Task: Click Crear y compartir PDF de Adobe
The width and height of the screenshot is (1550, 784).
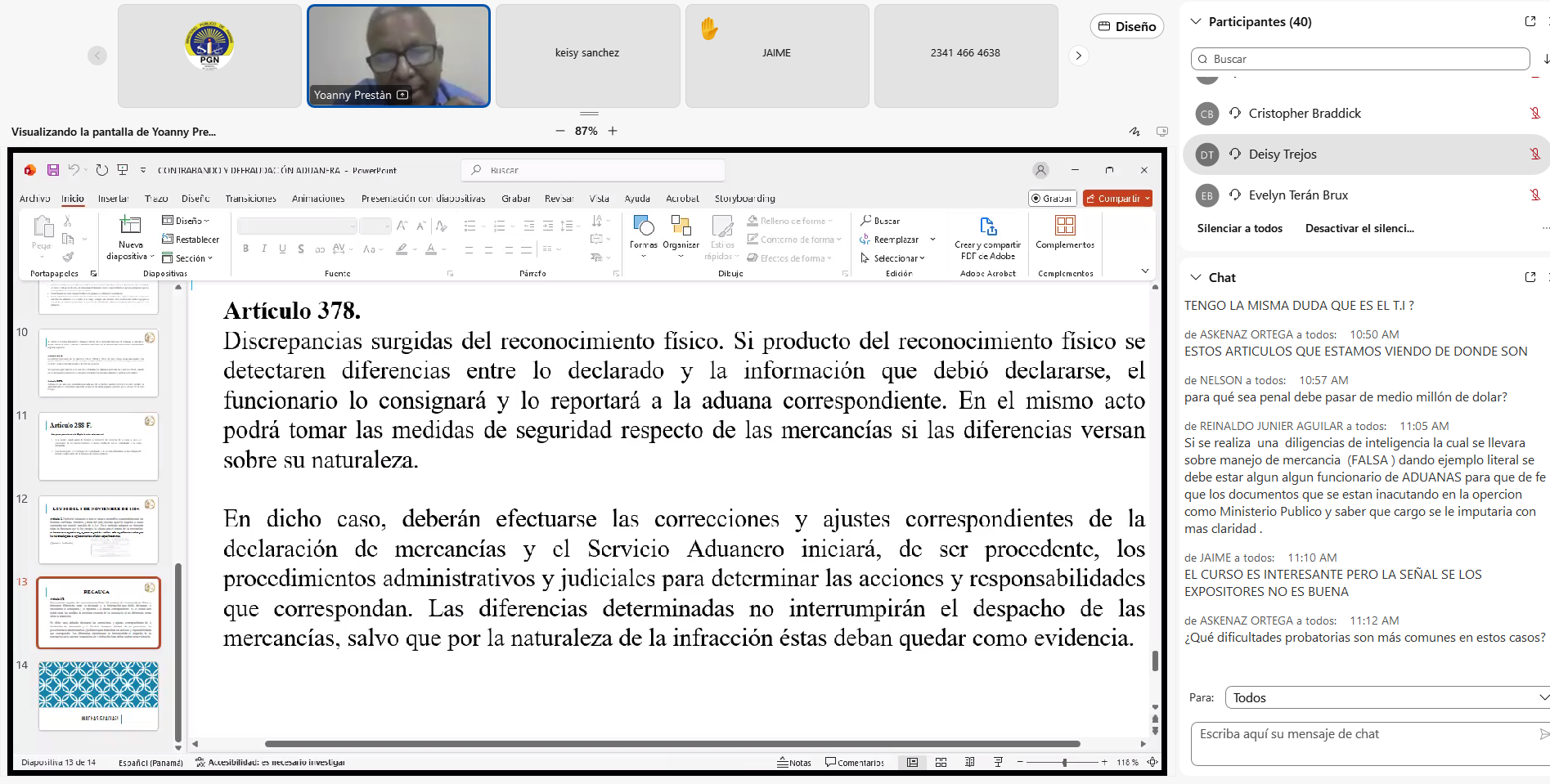Action: click(987, 227)
